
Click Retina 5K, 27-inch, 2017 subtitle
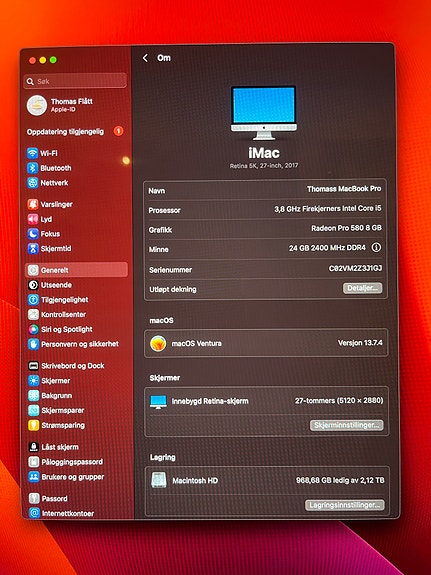point(264,166)
